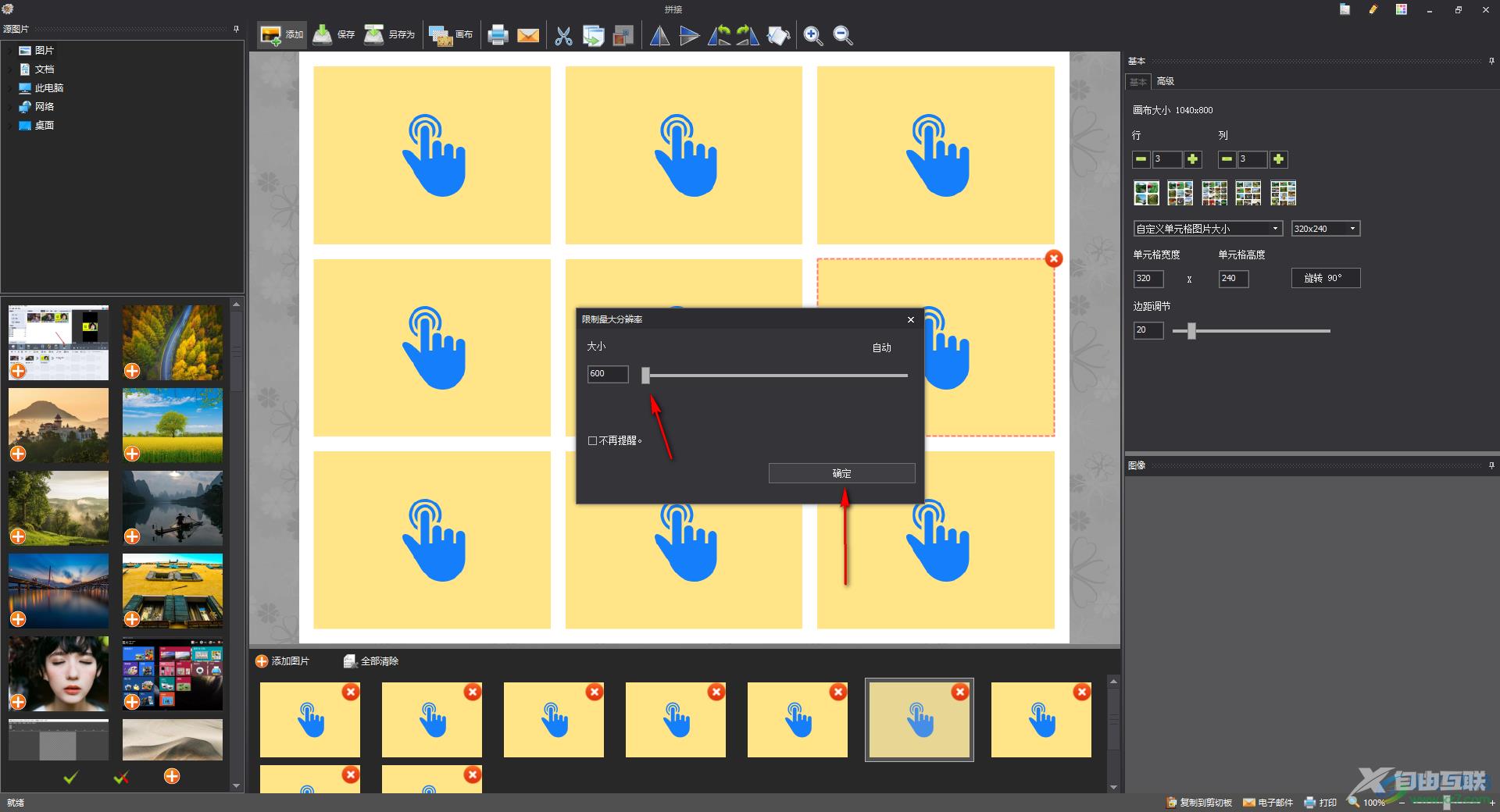1500x812 pixels.
Task: Click the rotate left icon
Action: (x=719, y=36)
